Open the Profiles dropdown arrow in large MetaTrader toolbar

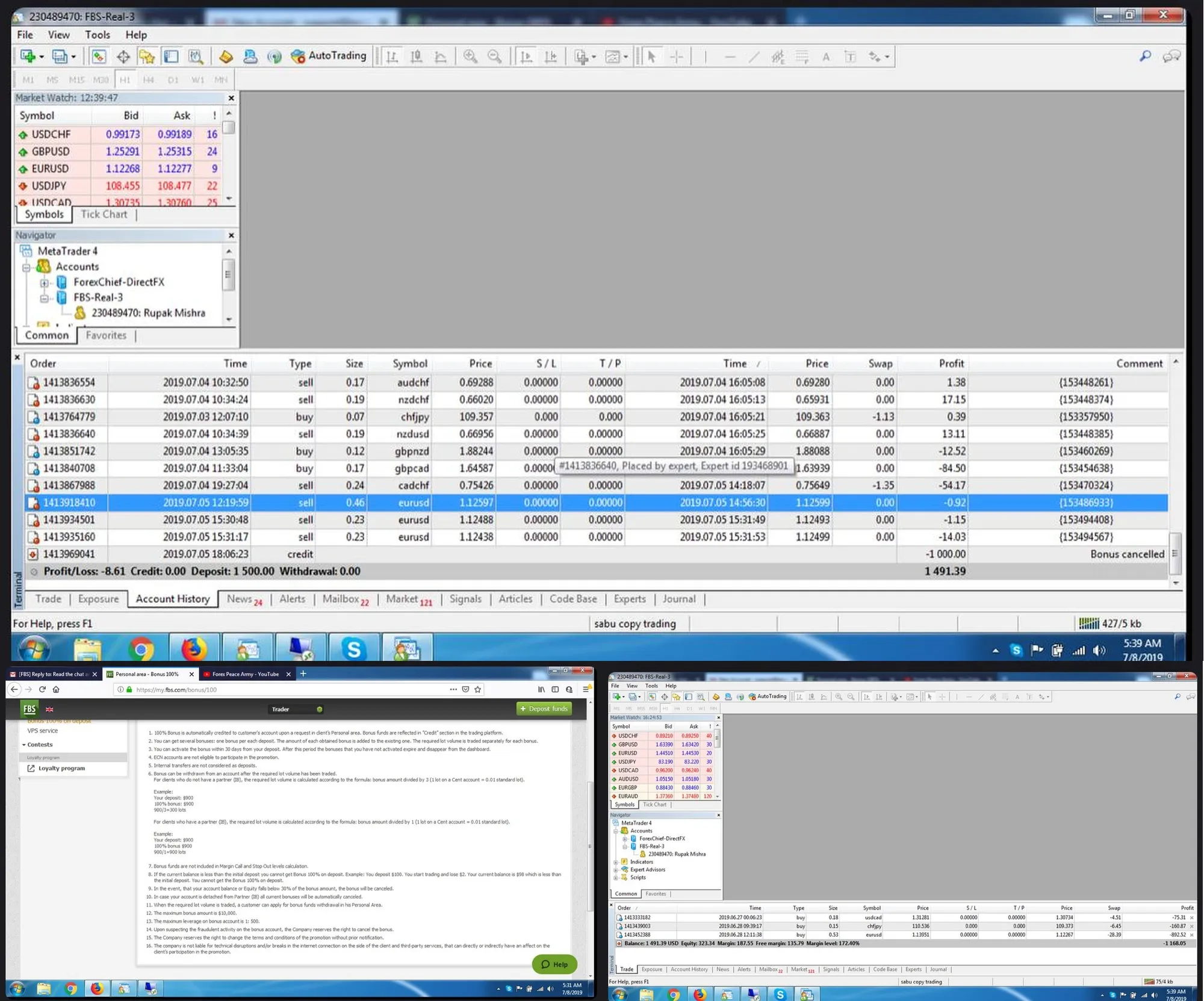click(x=73, y=57)
